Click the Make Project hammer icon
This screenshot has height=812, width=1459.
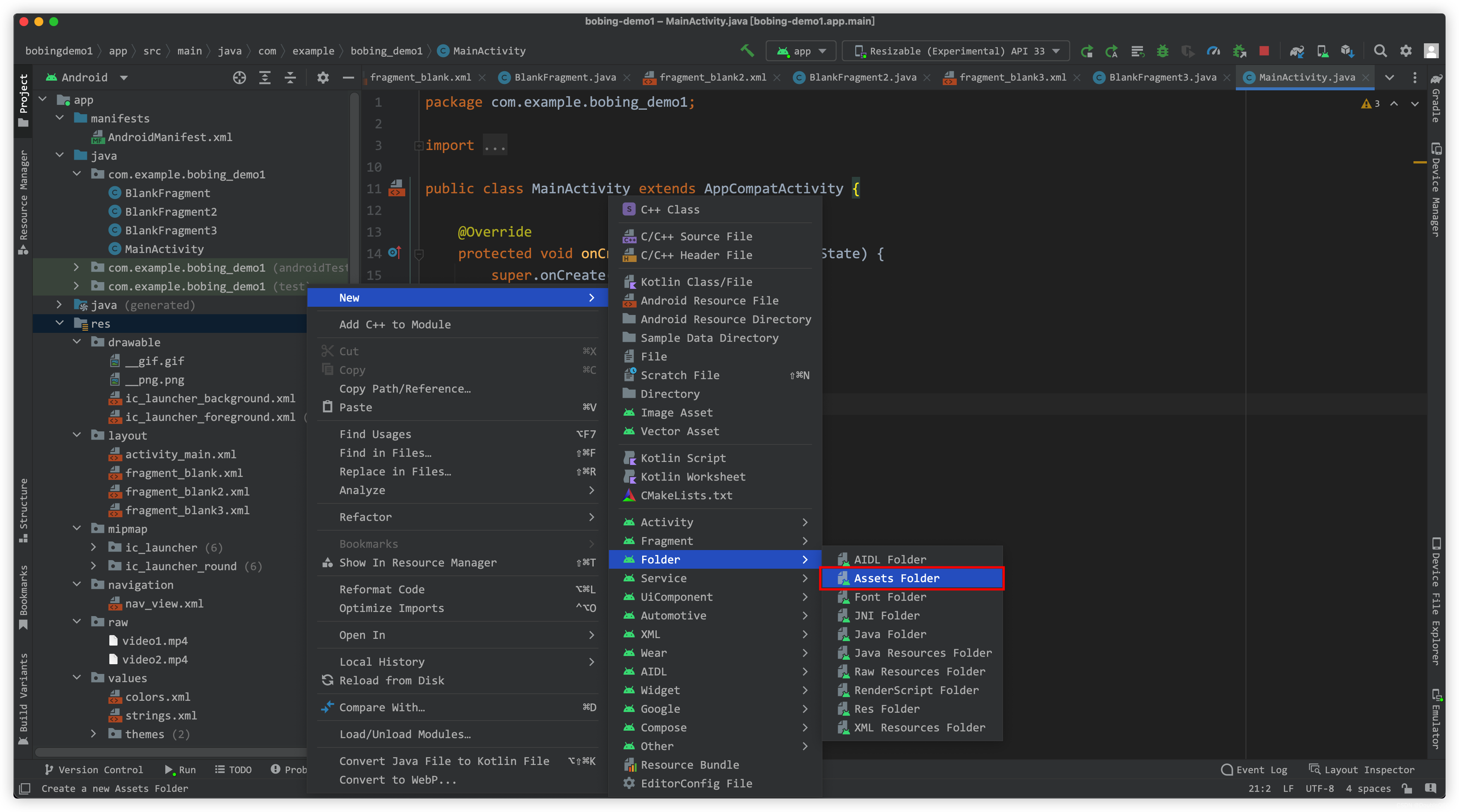tap(747, 51)
